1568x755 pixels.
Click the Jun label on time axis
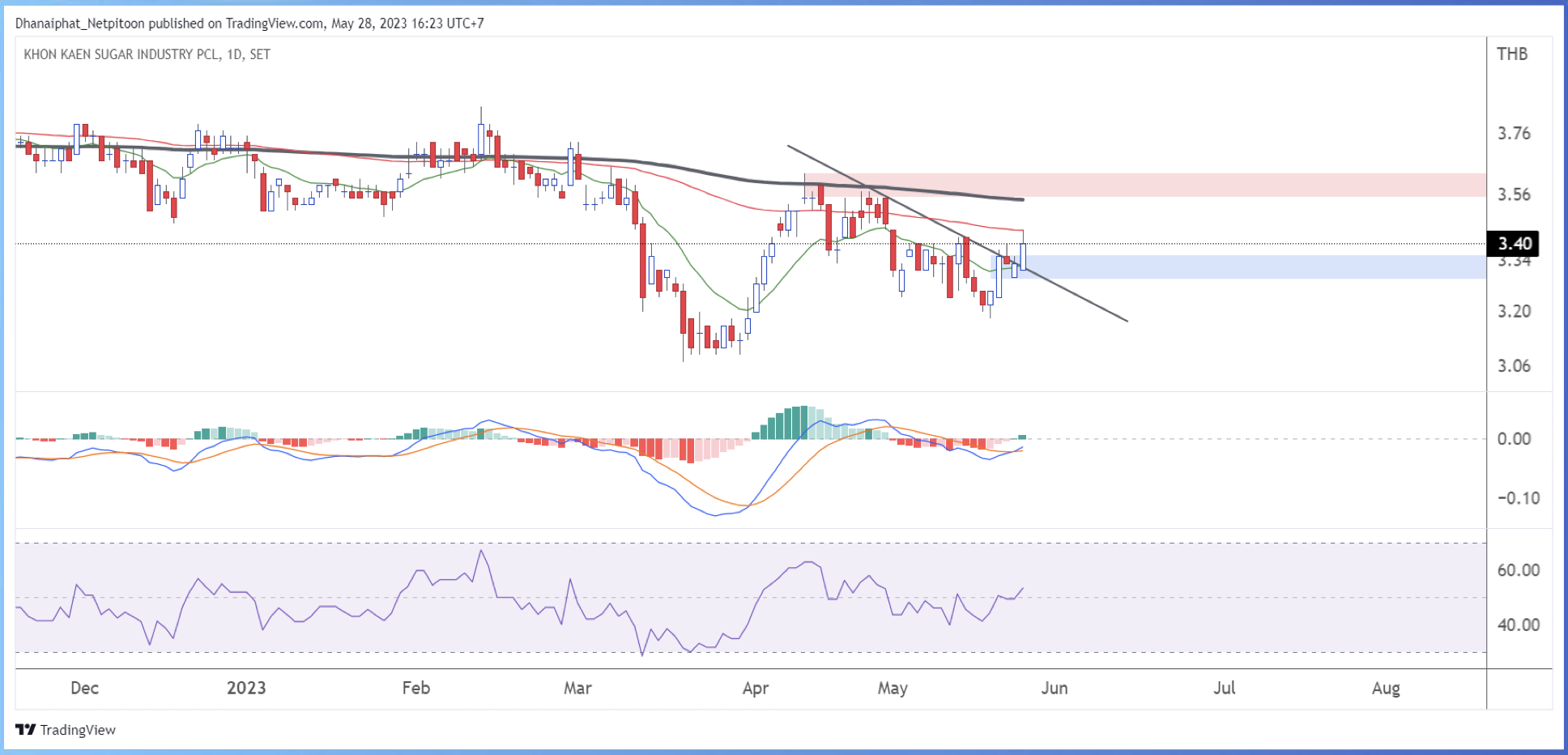(x=1055, y=689)
